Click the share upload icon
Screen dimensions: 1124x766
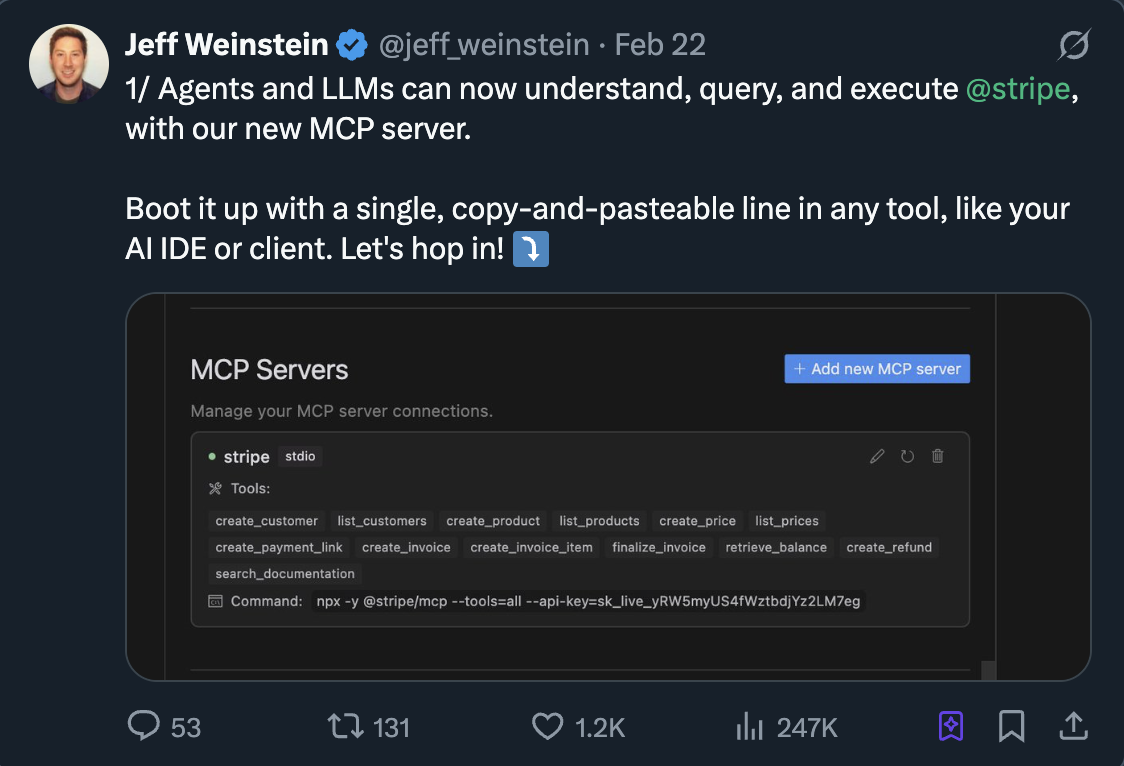coord(1073,726)
